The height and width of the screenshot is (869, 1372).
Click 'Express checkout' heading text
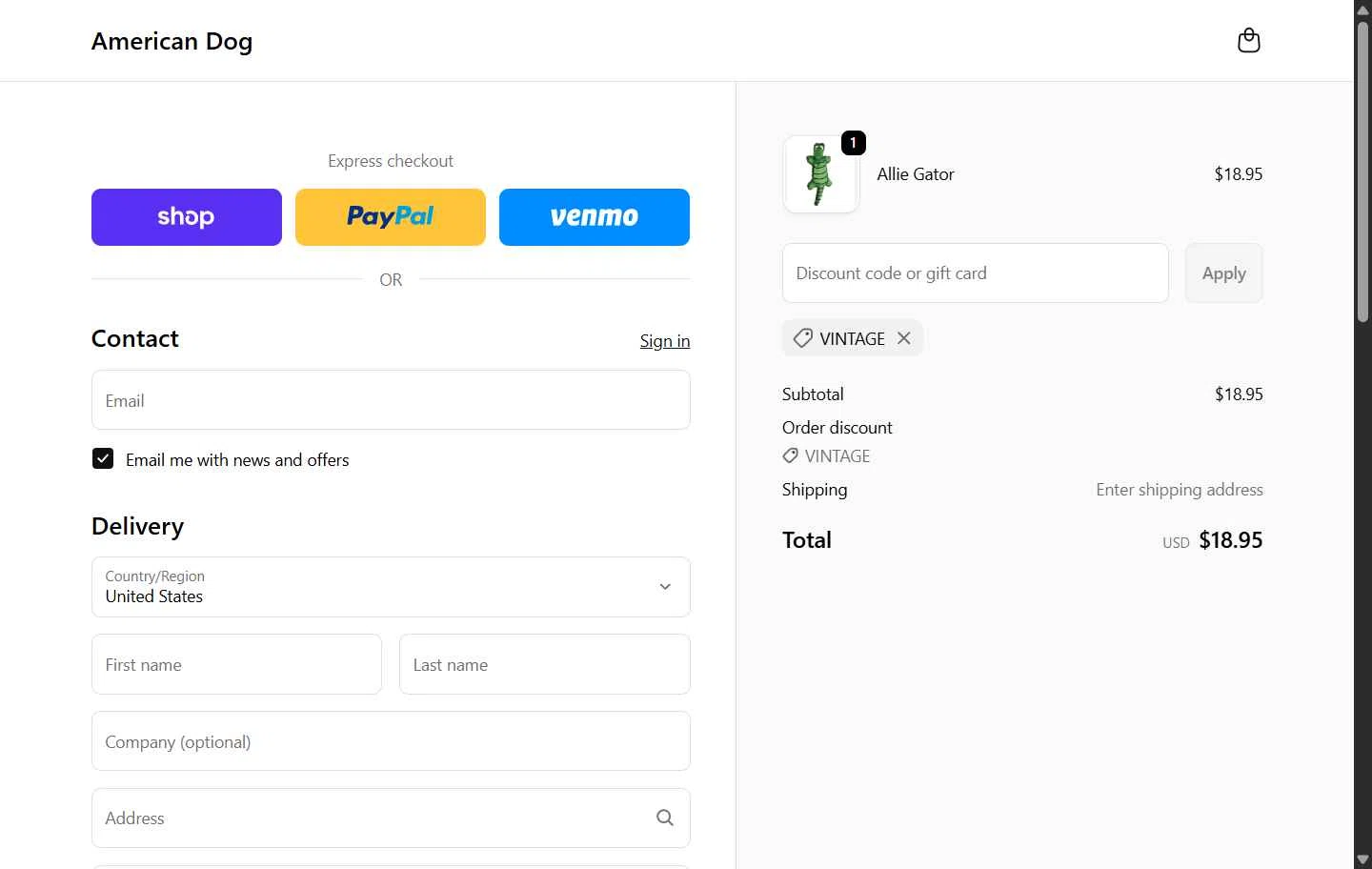tap(391, 161)
